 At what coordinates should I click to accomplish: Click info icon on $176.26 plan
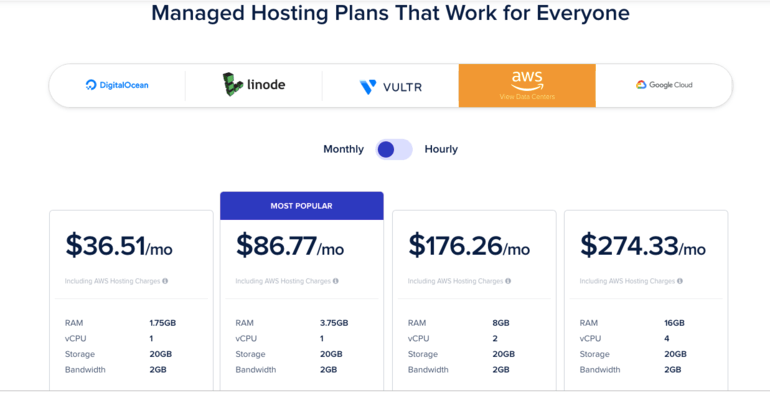(508, 281)
